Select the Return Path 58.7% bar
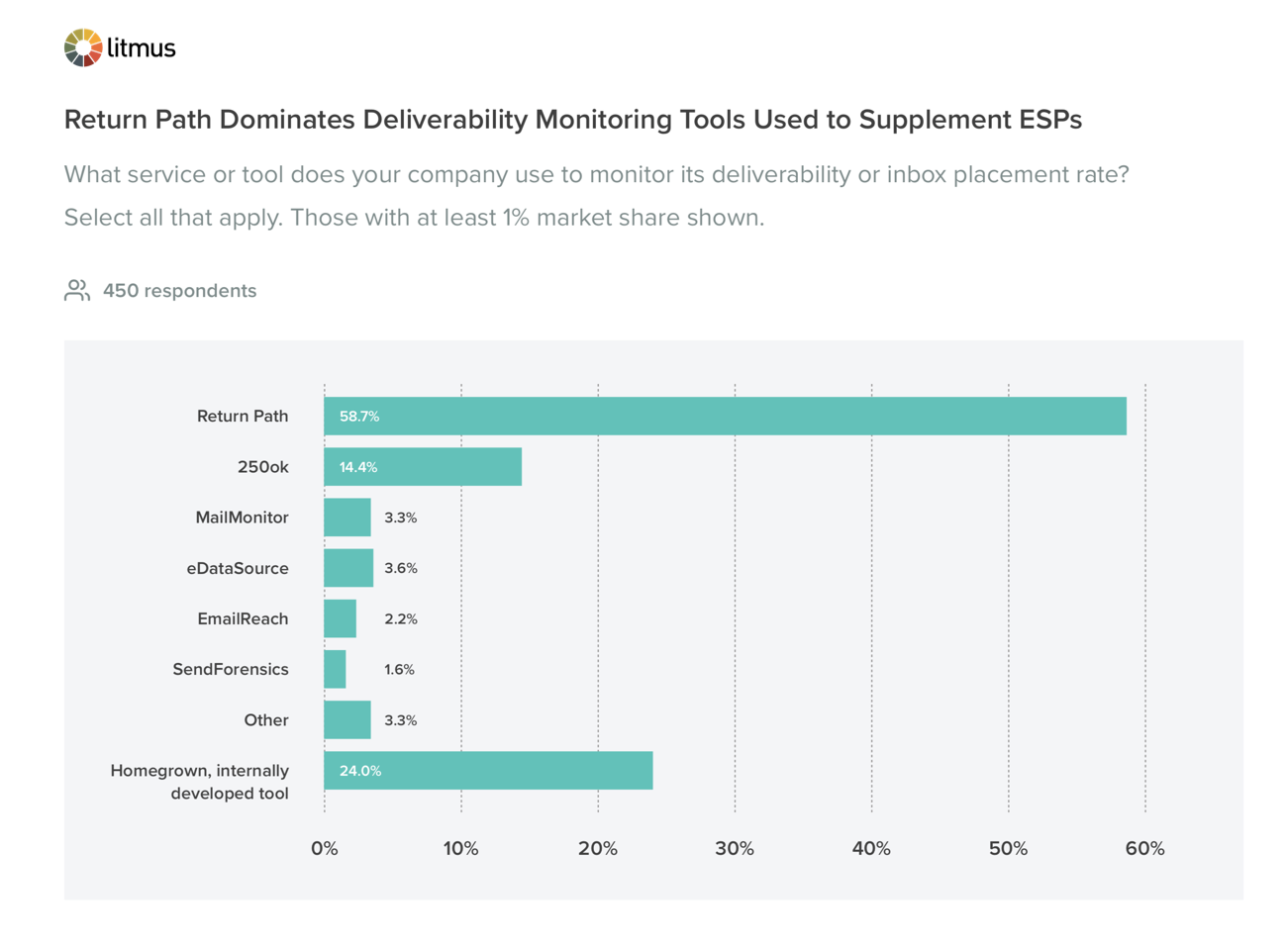The width and height of the screenshot is (1288, 945). 725,416
